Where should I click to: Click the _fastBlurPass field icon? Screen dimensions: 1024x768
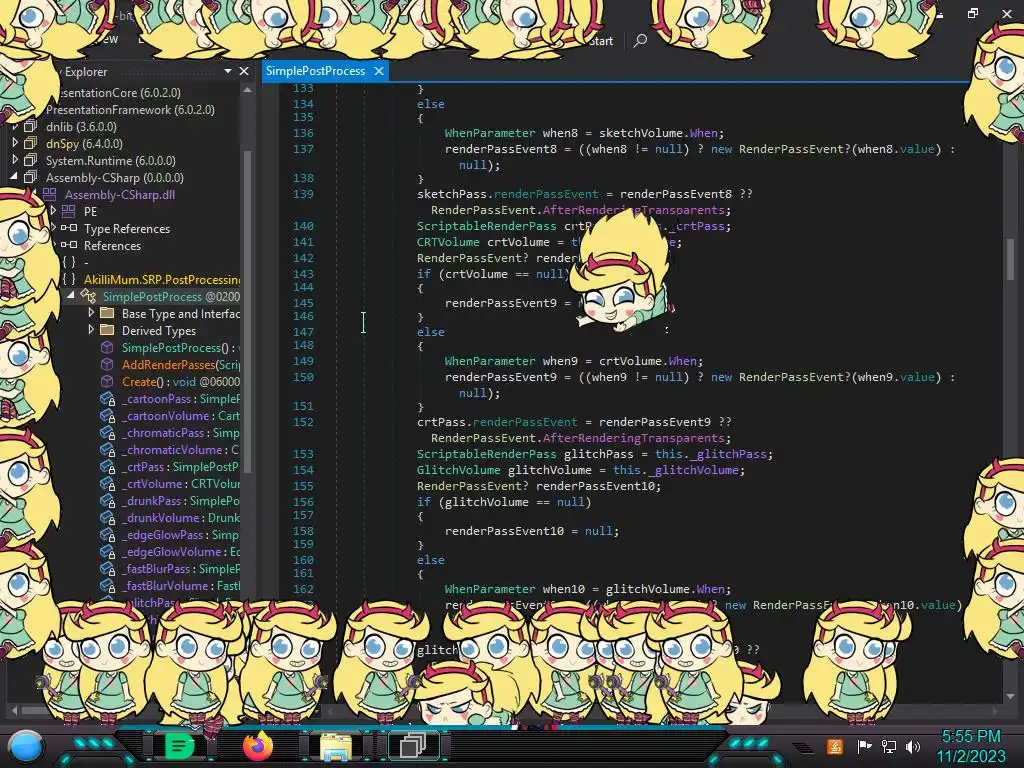pos(107,568)
